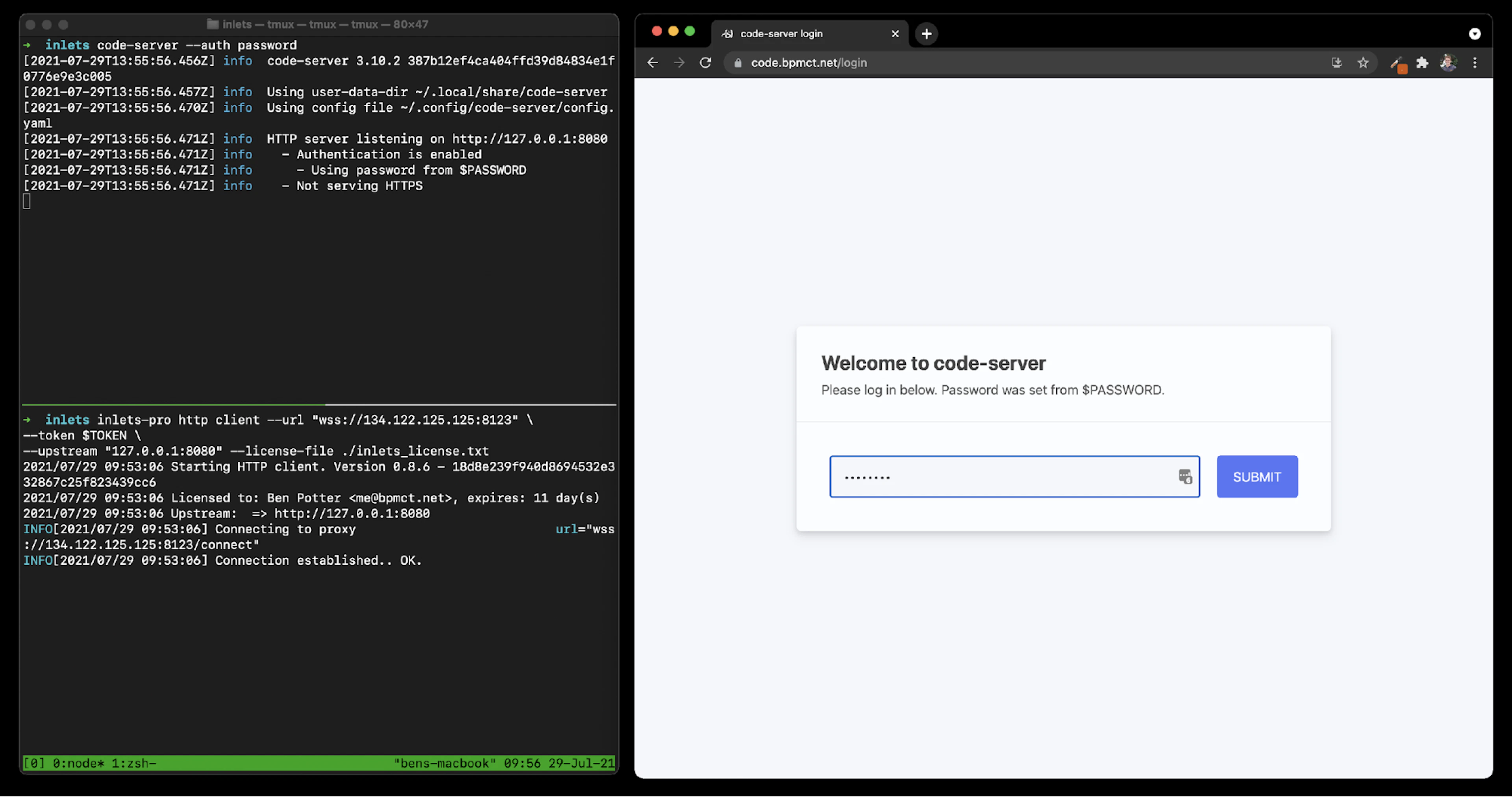Go back in Chrome browser
The height and width of the screenshot is (797, 1512).
pos(653,63)
